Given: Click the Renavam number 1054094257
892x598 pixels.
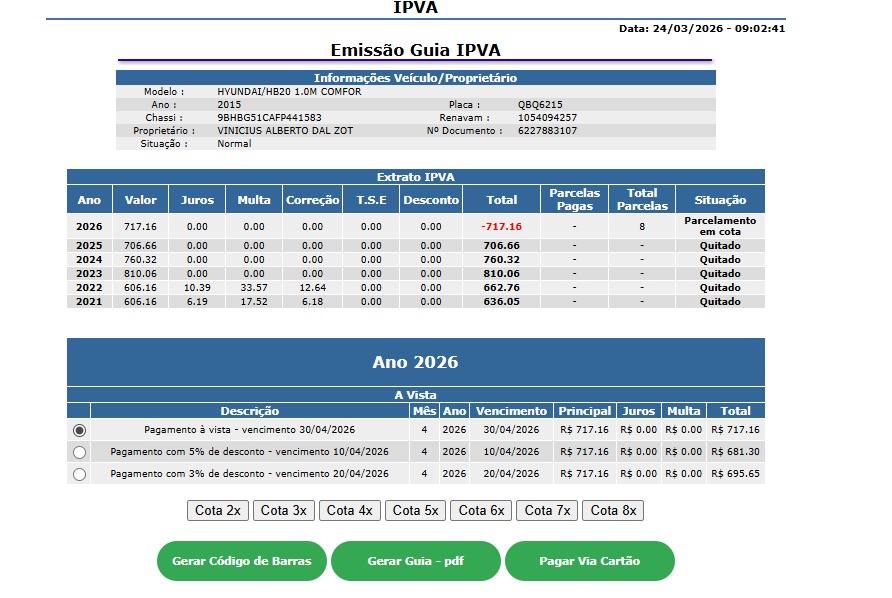Looking at the screenshot, I should point(547,118).
